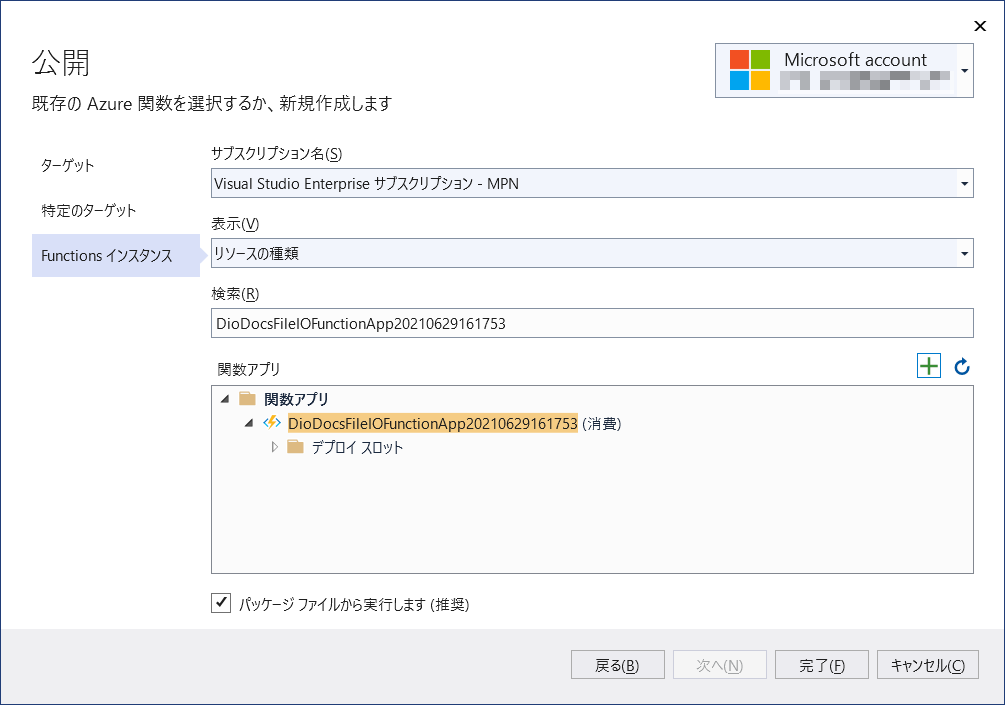
Task: Collapse the 関数アプリ root tree node
Action: coord(225,399)
